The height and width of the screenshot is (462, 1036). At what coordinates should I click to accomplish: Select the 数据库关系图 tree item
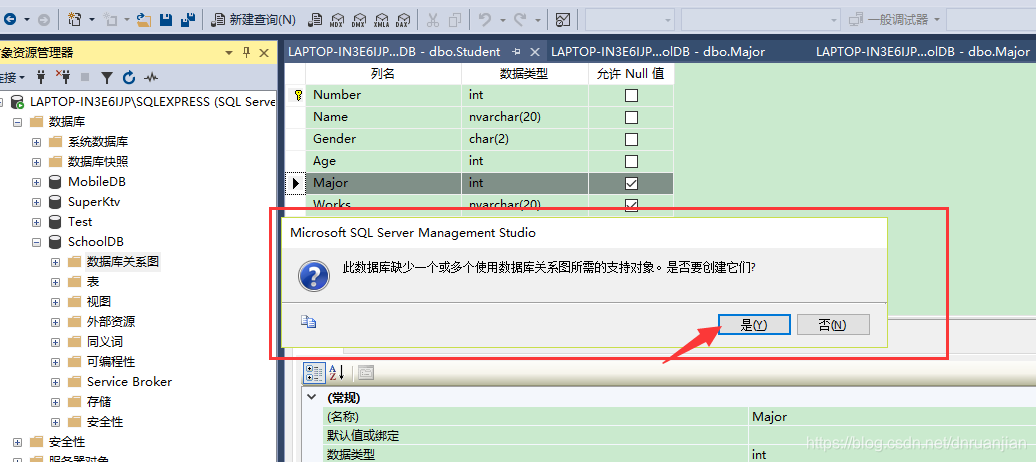click(x=123, y=262)
